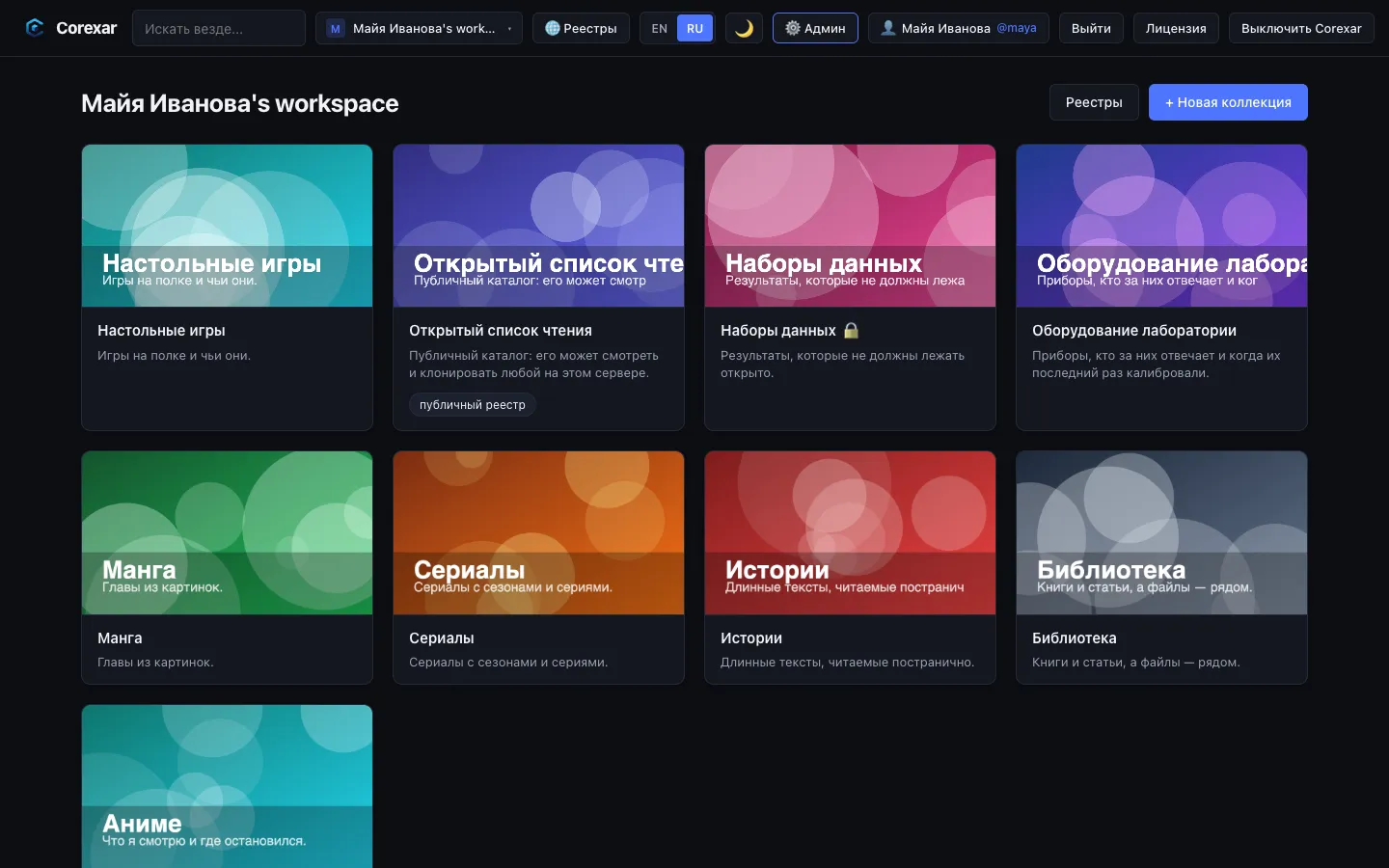Switch language to RU
Image resolution: width=1389 pixels, height=868 pixels.
pos(694,28)
